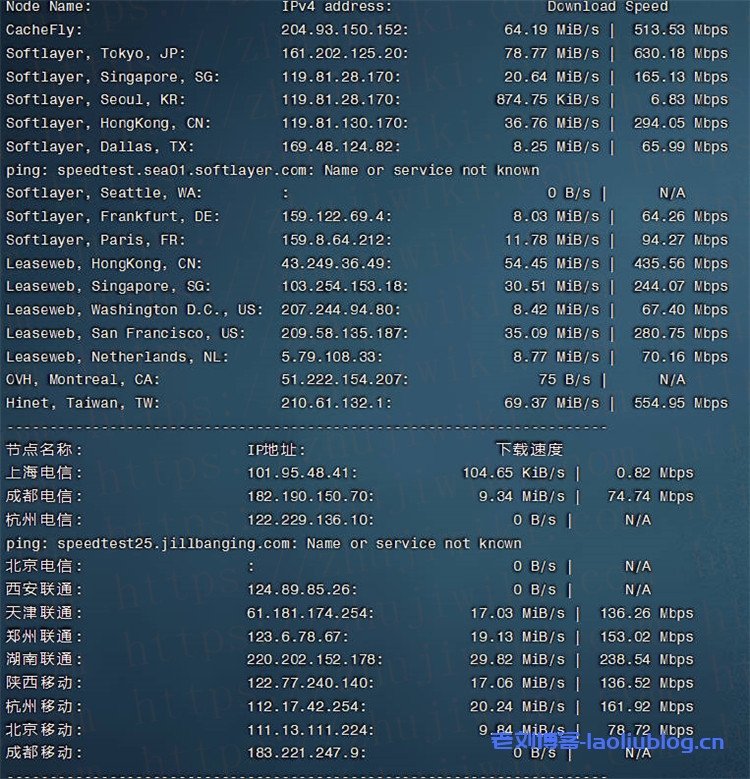Select IP address 124.89.85.26
The width and height of the screenshot is (750, 779).
[302, 590]
